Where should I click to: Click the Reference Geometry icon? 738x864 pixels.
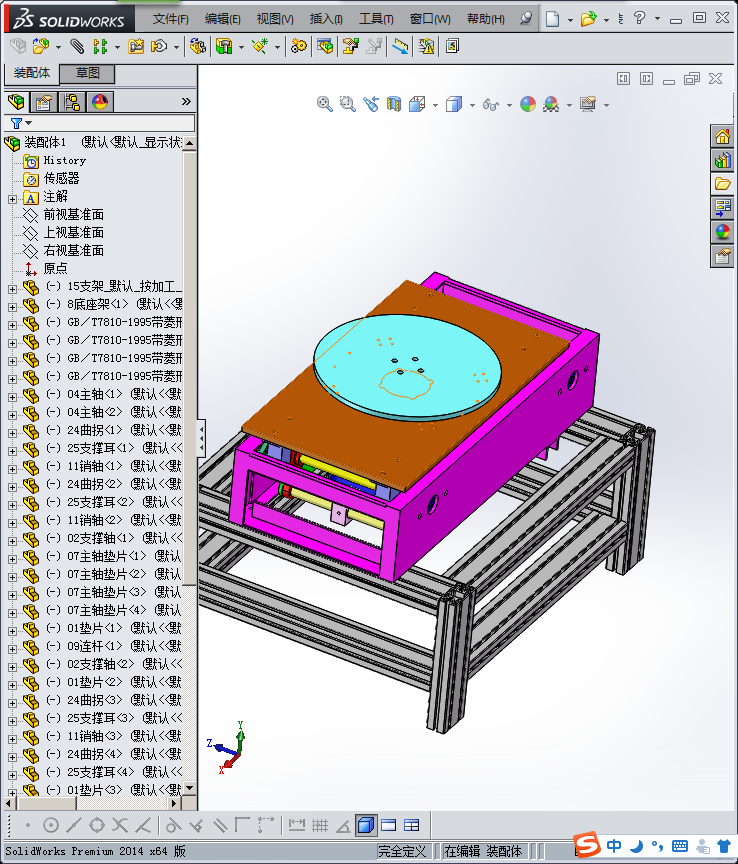(260, 46)
